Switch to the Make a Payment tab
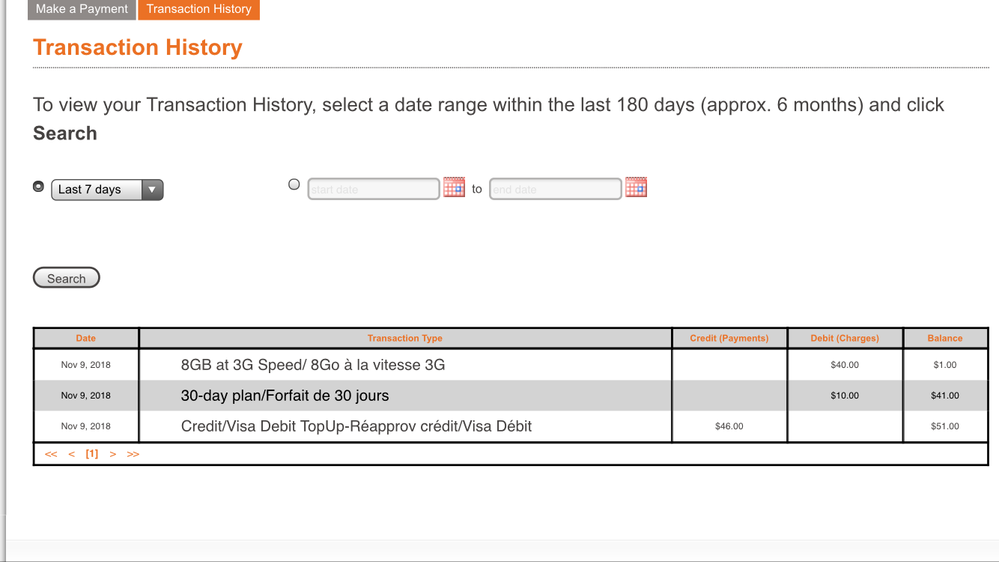 pyautogui.click(x=82, y=9)
